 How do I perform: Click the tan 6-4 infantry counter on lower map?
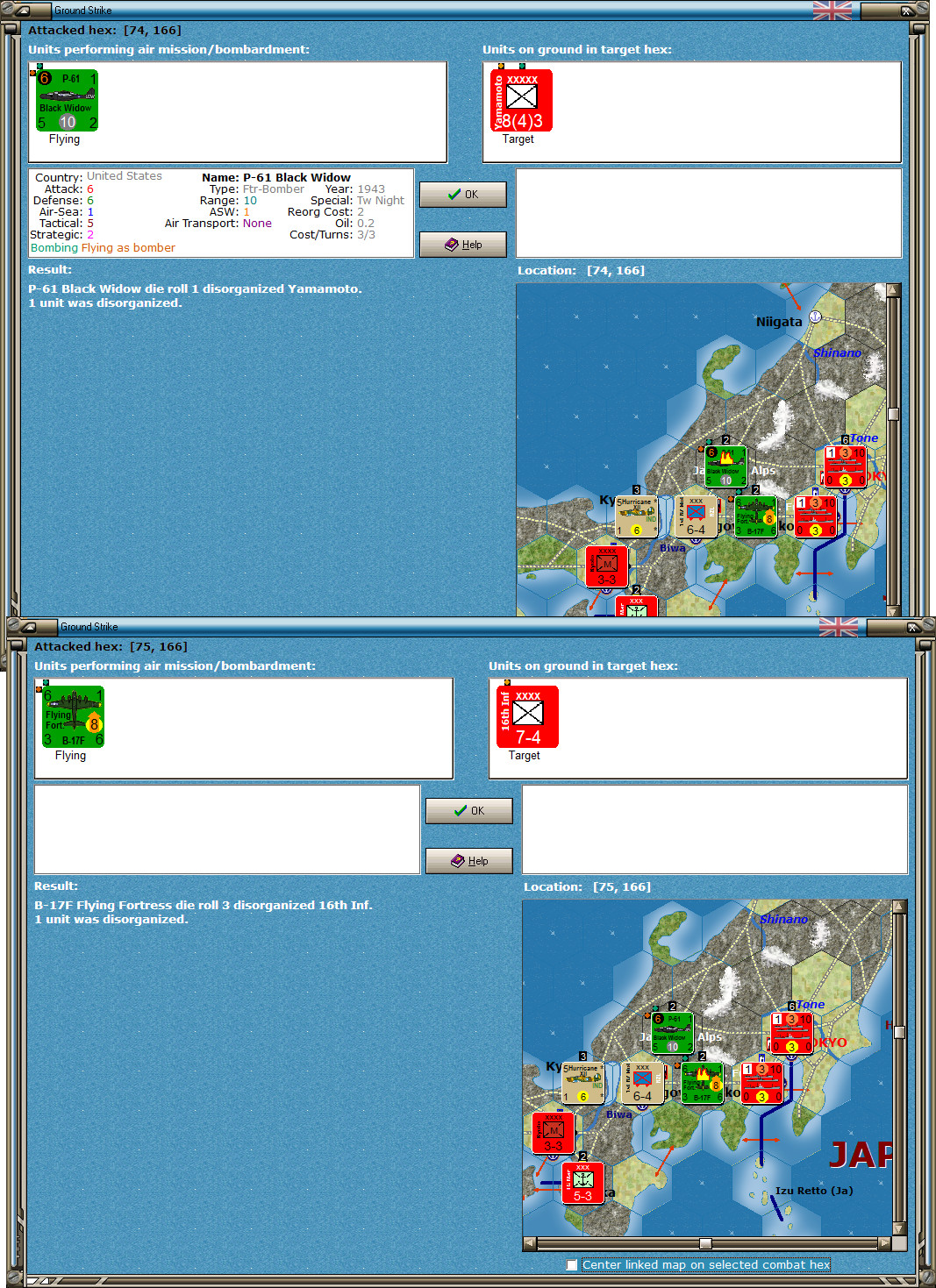[x=642, y=1083]
